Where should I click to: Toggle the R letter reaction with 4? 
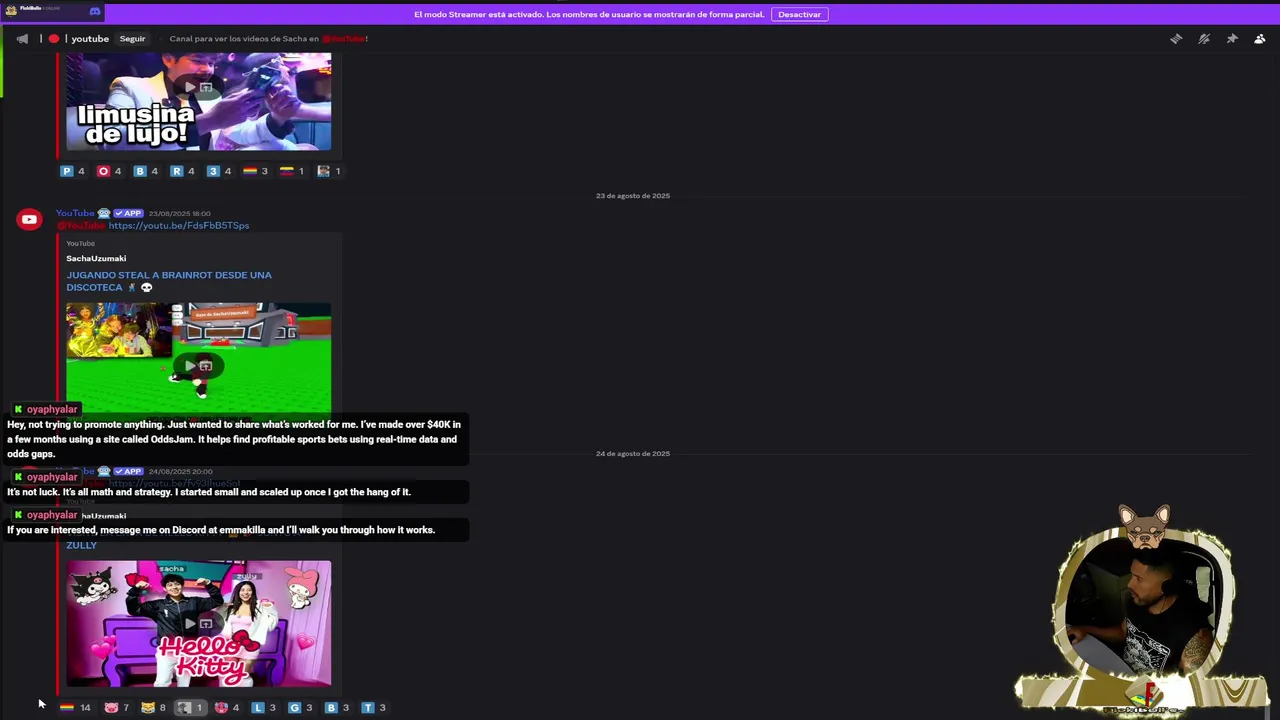click(182, 171)
